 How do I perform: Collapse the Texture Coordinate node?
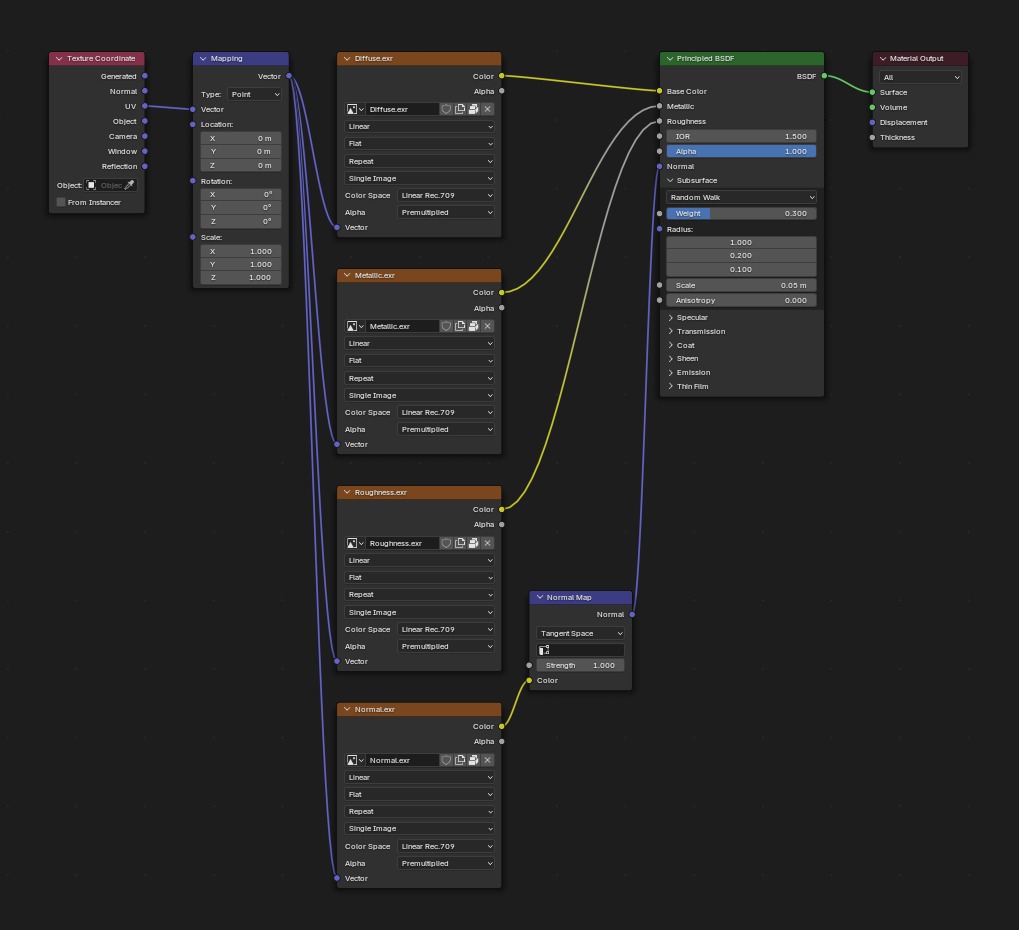pyautogui.click(x=59, y=58)
